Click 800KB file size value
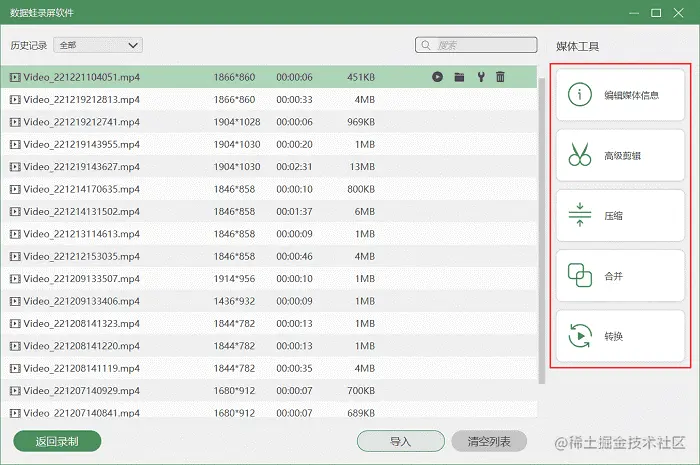The image size is (700, 465). [361, 189]
